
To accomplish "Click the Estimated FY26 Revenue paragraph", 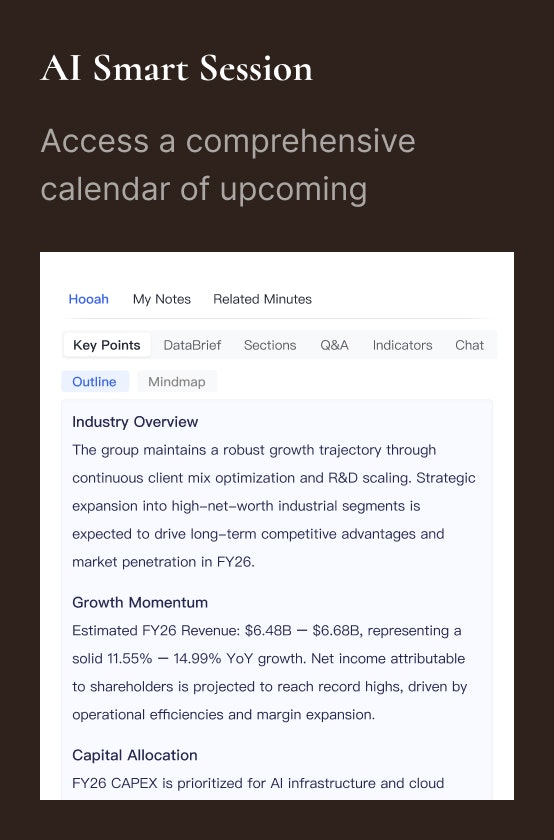I will point(270,672).
